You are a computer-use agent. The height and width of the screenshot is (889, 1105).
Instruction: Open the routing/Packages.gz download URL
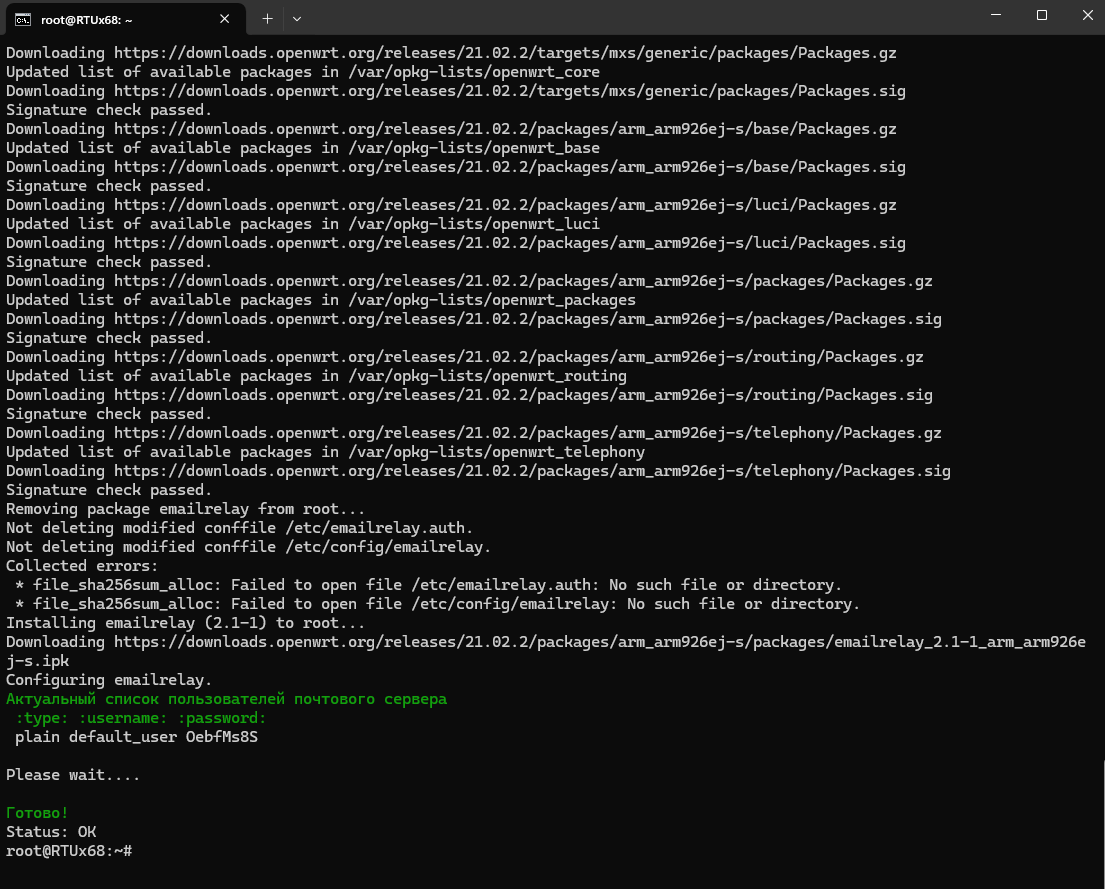(x=518, y=357)
